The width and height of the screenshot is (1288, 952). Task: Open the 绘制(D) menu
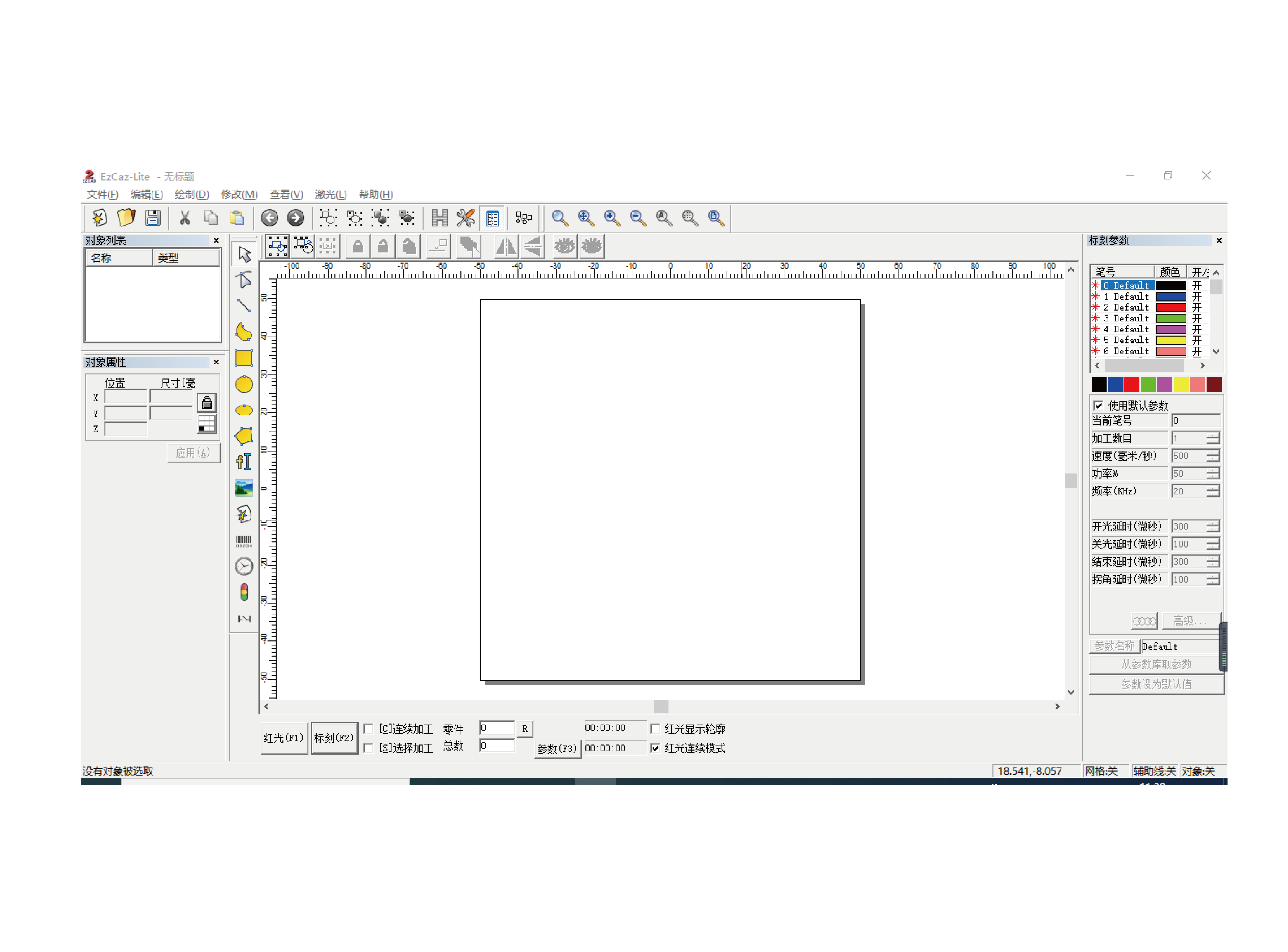point(192,195)
